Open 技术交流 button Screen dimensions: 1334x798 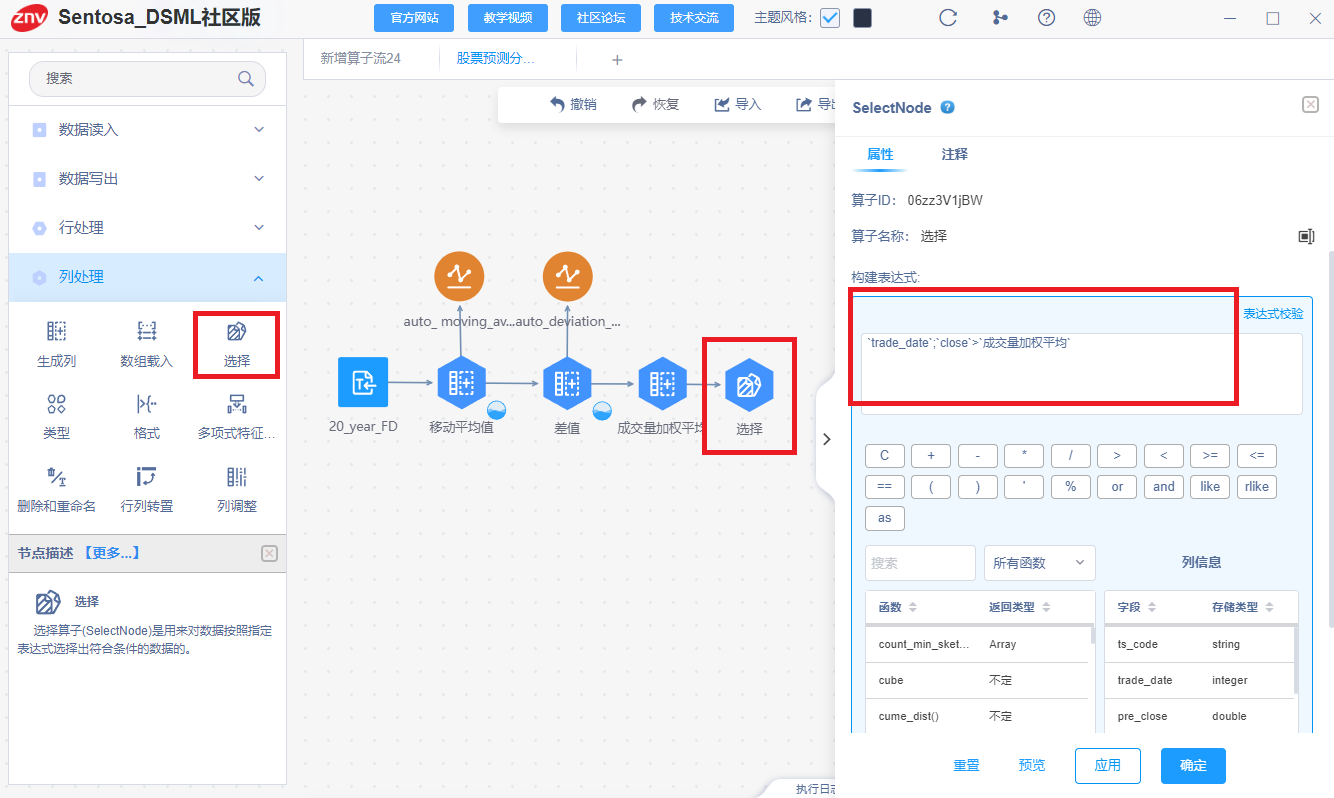[694, 18]
